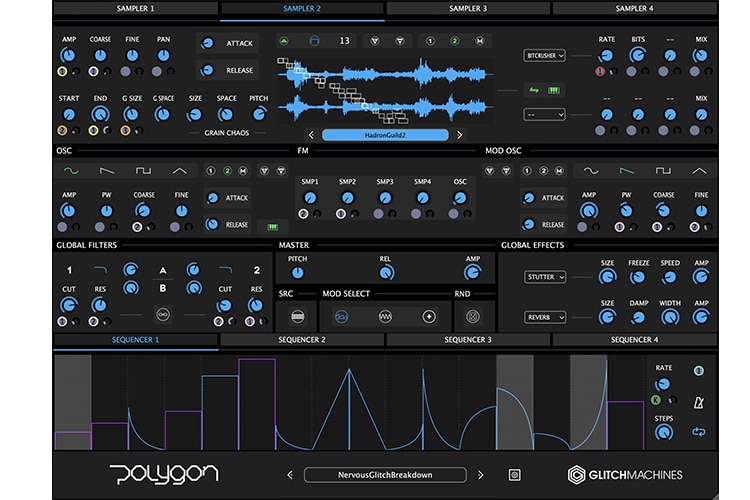Switch to the SAMPLER 4 tab
The height and width of the screenshot is (500, 750).
click(634, 8)
